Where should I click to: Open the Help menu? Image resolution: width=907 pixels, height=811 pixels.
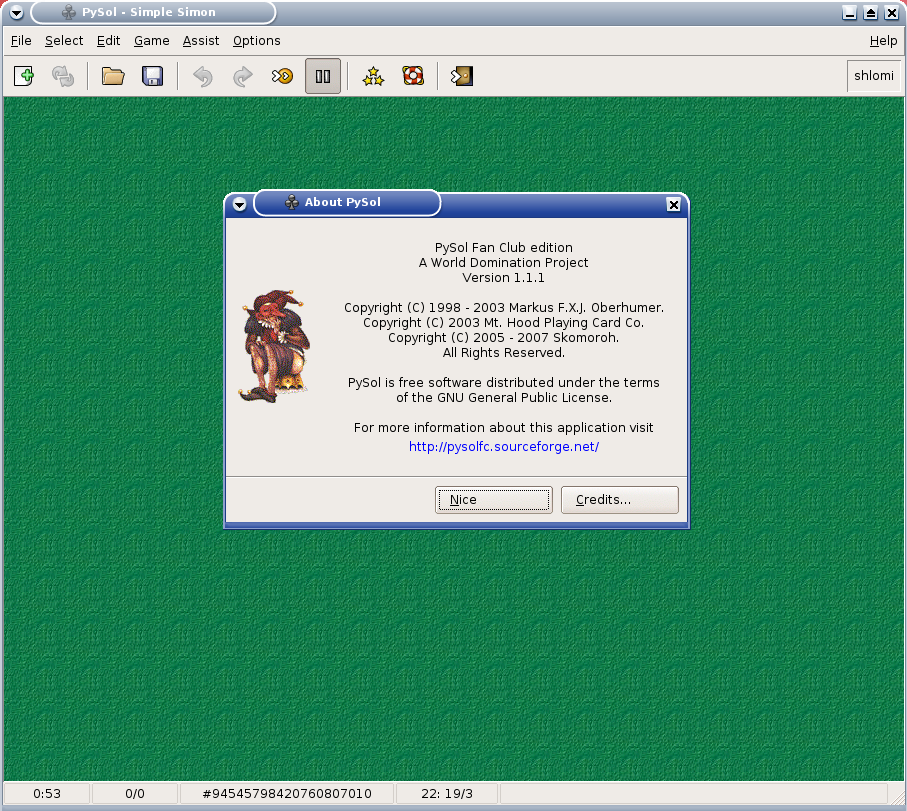[x=883, y=40]
